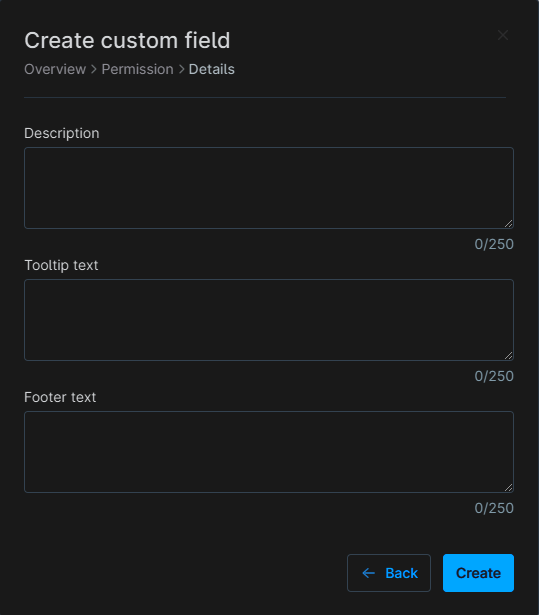Focus the Description text area
The image size is (539, 615).
pyautogui.click(x=269, y=188)
